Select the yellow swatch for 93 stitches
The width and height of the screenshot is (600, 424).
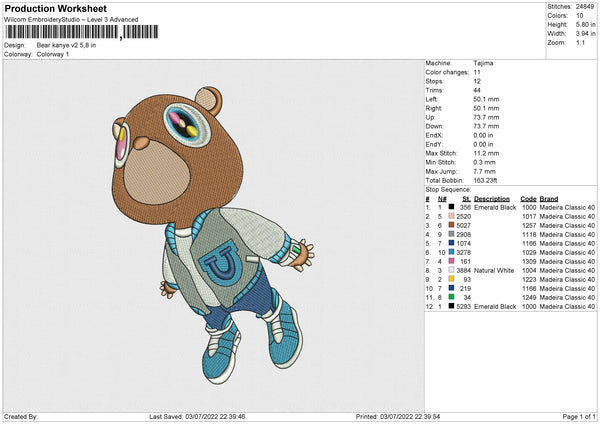(x=452, y=279)
